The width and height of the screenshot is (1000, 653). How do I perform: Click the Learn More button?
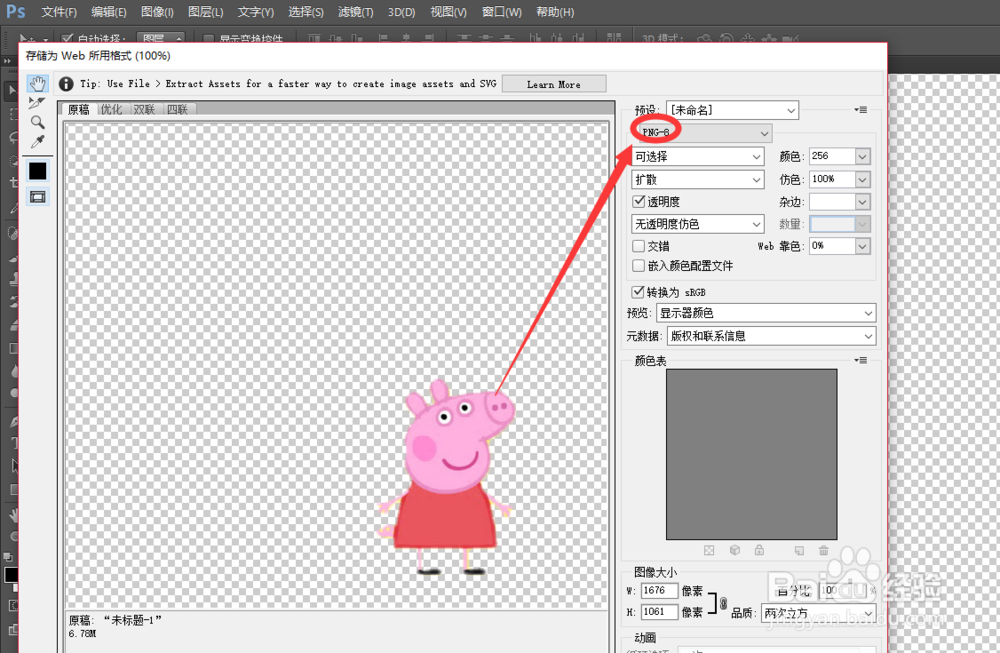coord(554,84)
